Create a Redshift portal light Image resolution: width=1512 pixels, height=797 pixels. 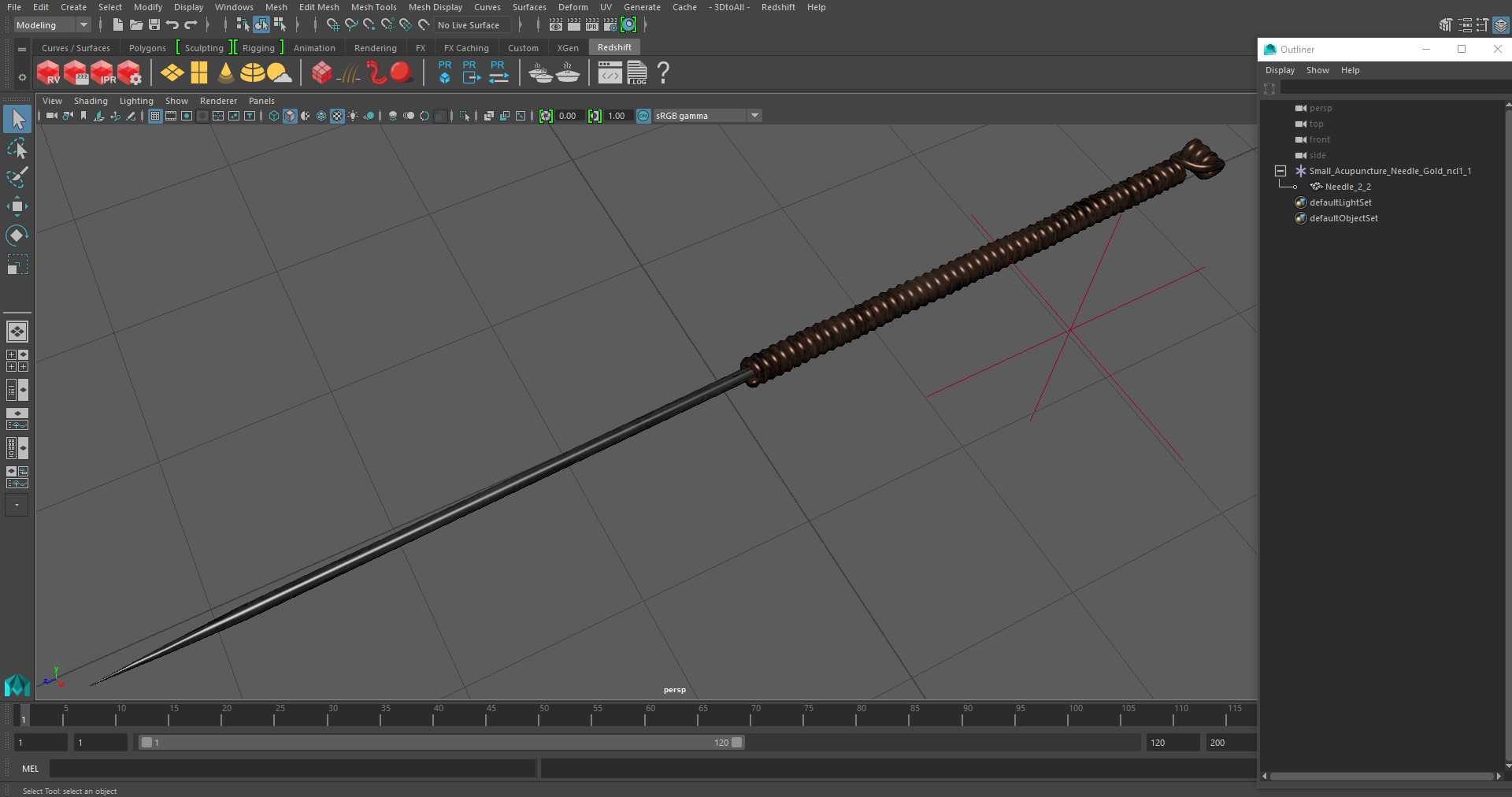(x=199, y=73)
